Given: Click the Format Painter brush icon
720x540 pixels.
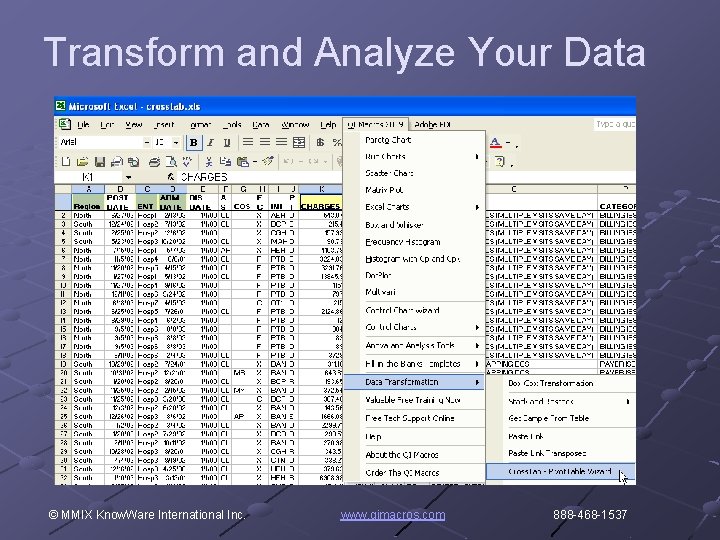Looking at the screenshot, I should 268,162.
